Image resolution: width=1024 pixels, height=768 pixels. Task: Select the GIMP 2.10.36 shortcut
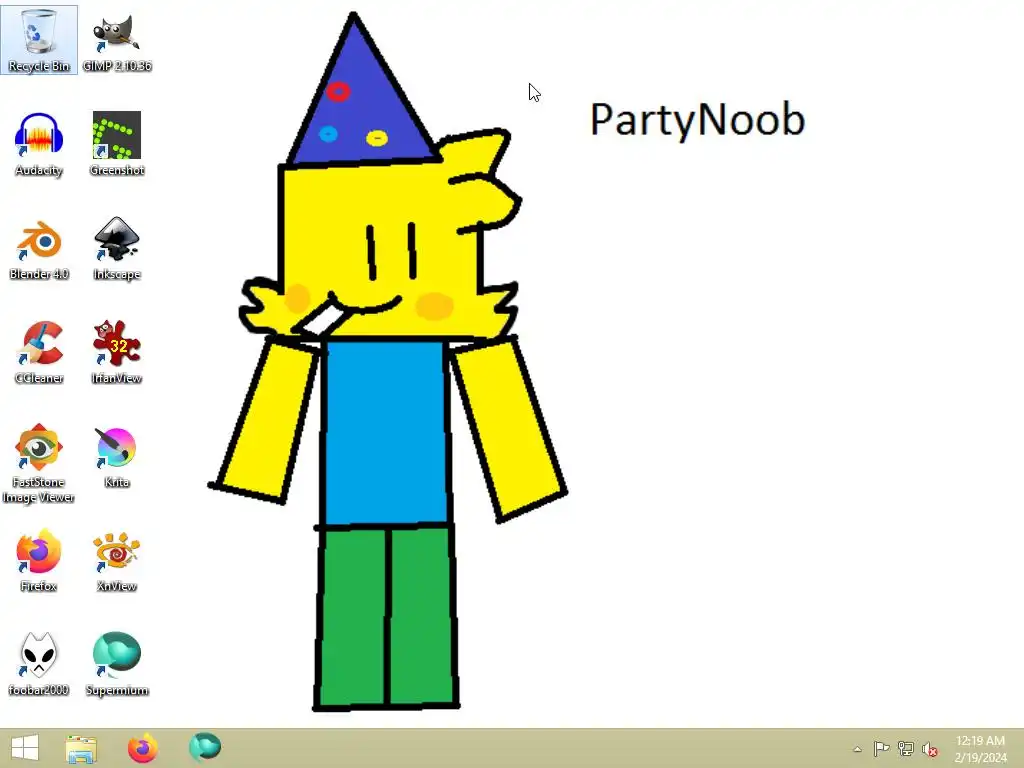(117, 40)
